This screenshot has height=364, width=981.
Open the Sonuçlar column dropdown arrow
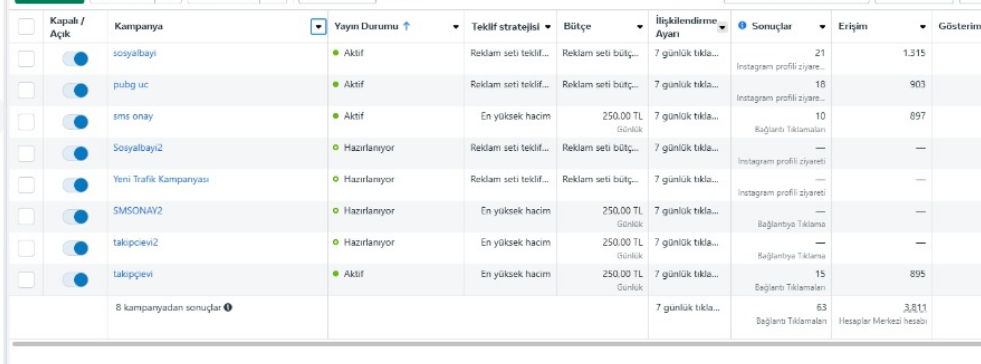click(x=822, y=27)
